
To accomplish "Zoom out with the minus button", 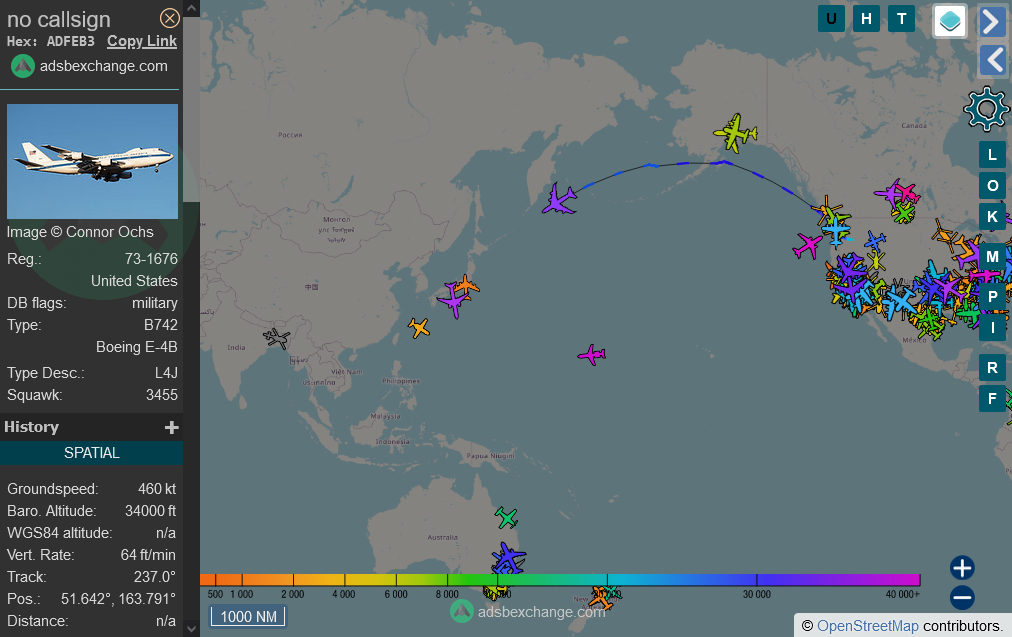I will [x=962, y=598].
